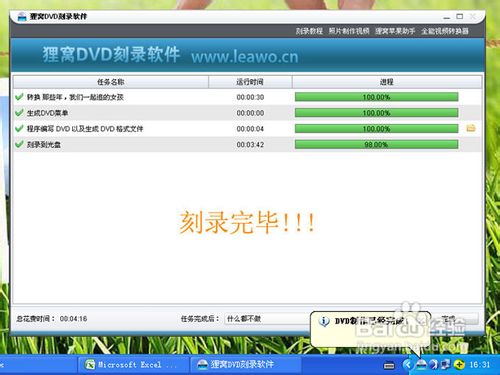Viewport: 500px width, 375px height.
Task: Click total elapsed time 00:04:16
Action: tap(73, 319)
